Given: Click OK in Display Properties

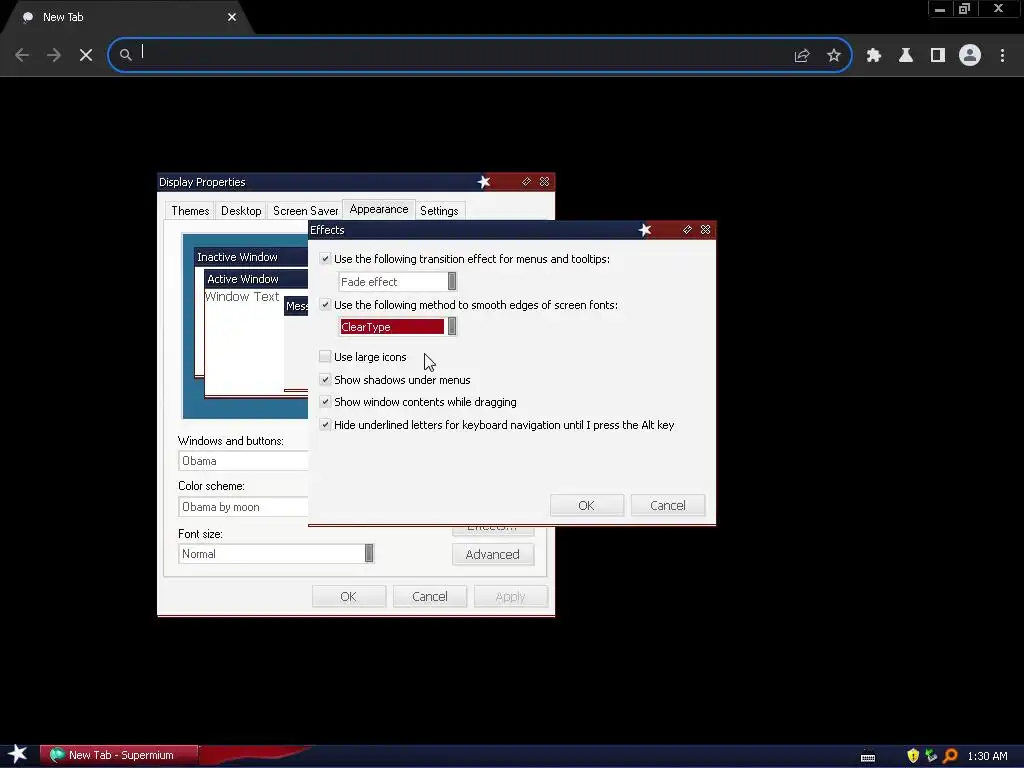Looking at the screenshot, I should point(348,596).
